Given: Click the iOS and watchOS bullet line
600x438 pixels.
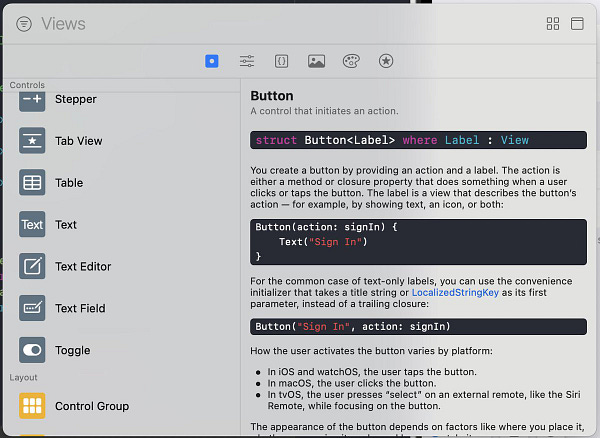Looking at the screenshot, I should (372, 372).
